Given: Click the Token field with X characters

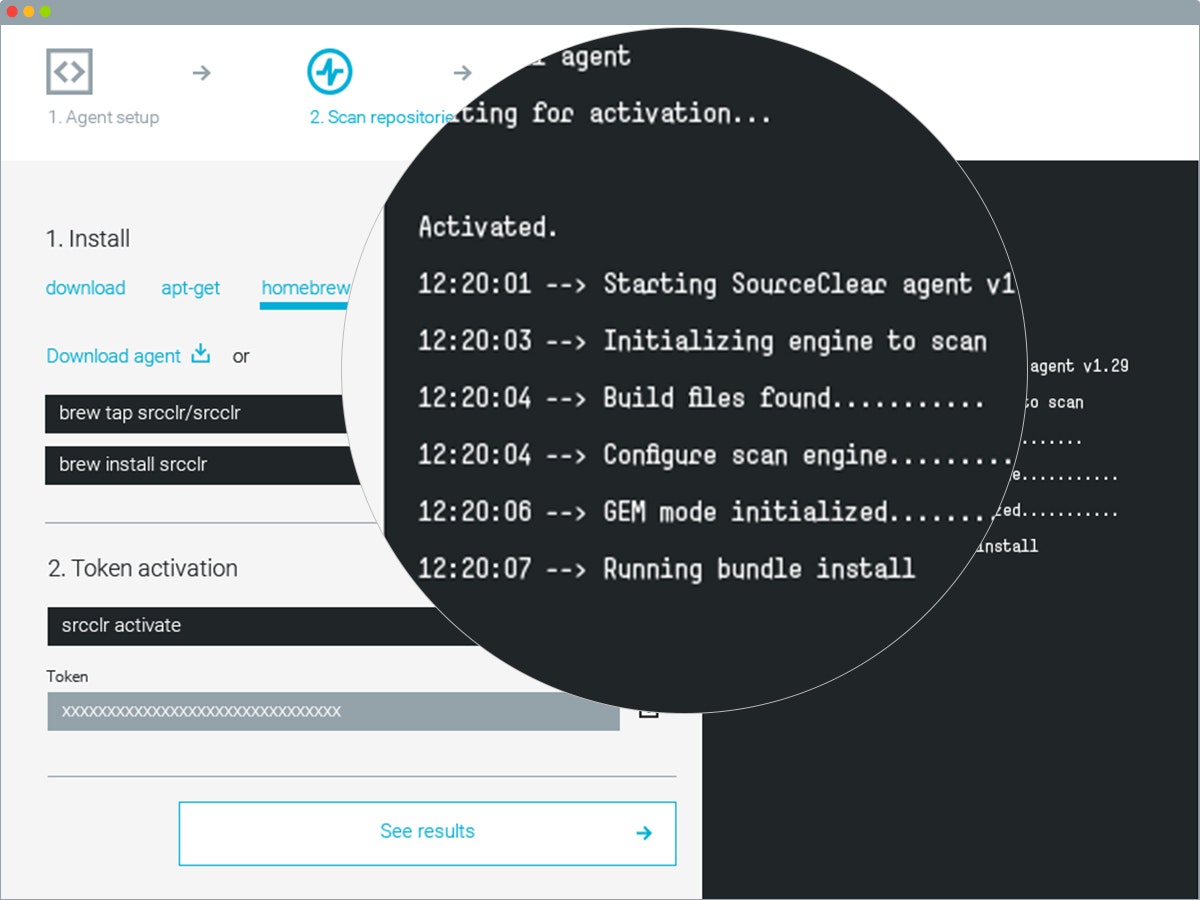Looking at the screenshot, I should pos(333,711).
